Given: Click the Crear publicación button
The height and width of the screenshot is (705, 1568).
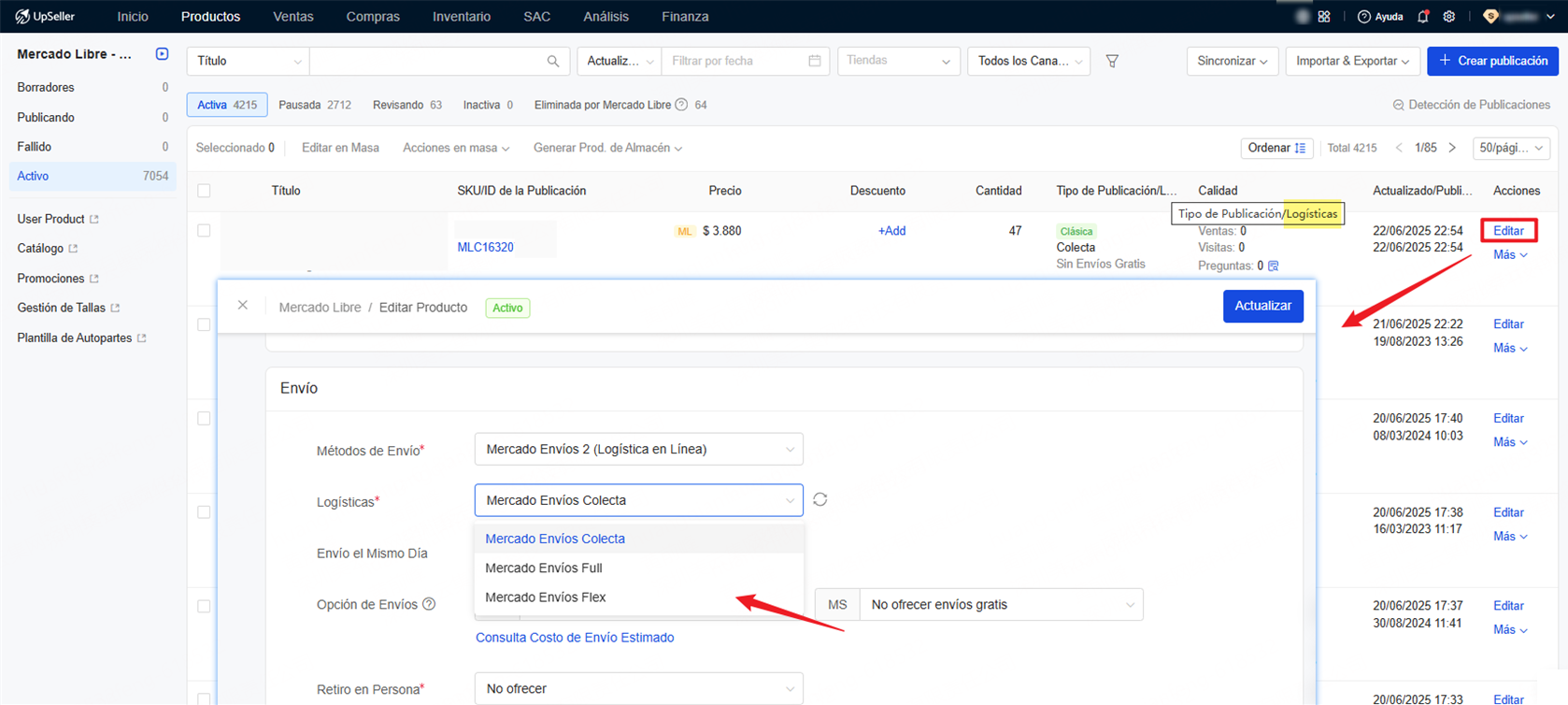Looking at the screenshot, I should (x=1492, y=61).
